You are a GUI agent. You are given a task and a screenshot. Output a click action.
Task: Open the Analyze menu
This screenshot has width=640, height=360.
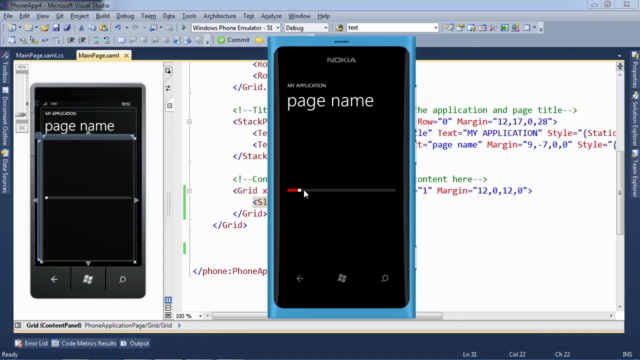[271, 16]
